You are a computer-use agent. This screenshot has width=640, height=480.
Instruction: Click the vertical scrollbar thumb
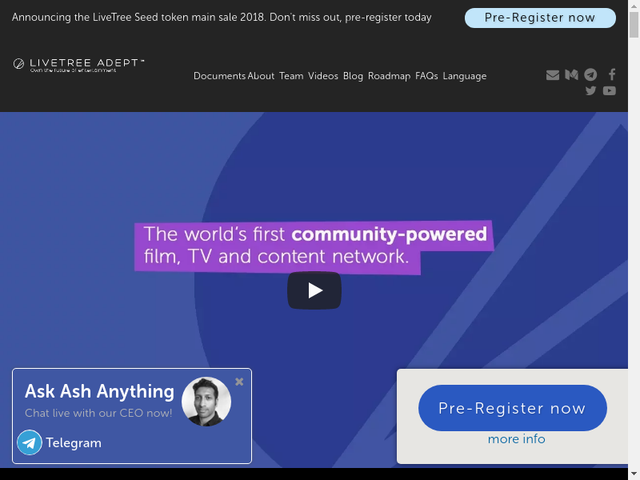point(634,24)
